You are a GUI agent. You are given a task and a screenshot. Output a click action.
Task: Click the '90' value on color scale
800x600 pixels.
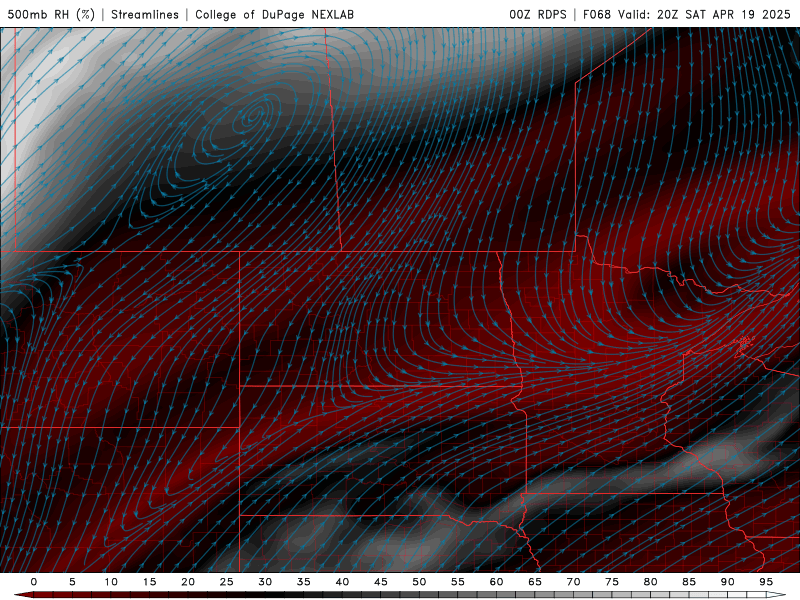(x=728, y=582)
